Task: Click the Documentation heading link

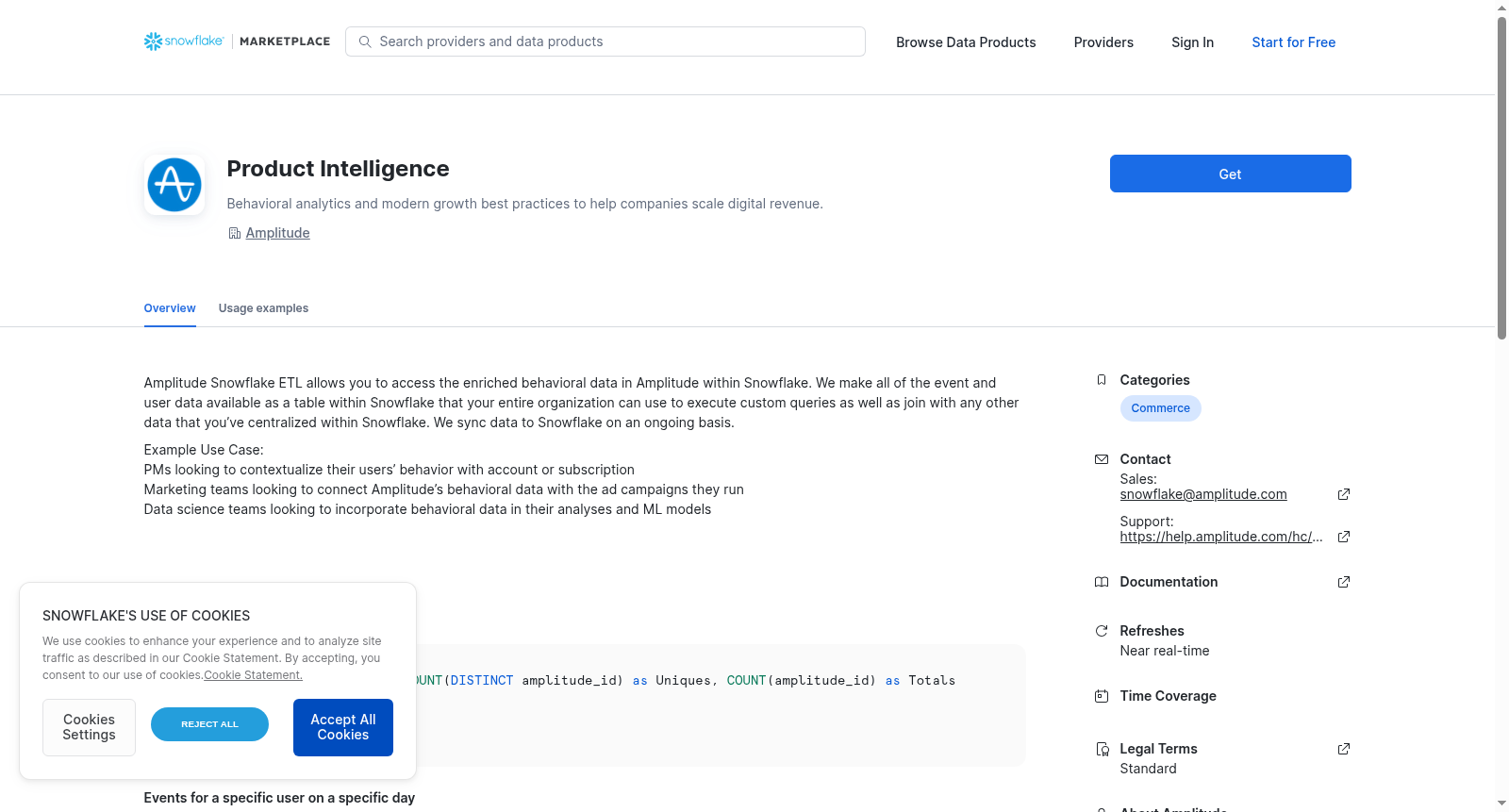Action: point(1169,582)
